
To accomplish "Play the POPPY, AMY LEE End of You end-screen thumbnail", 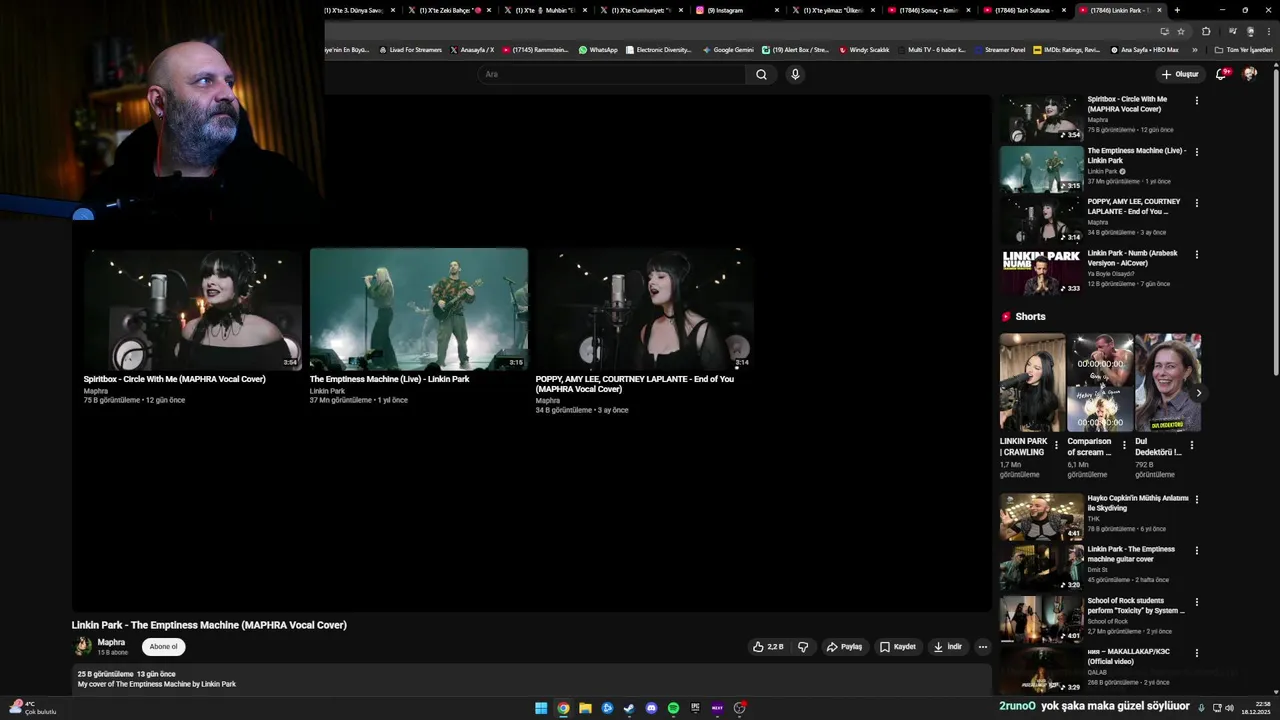I will 644,309.
